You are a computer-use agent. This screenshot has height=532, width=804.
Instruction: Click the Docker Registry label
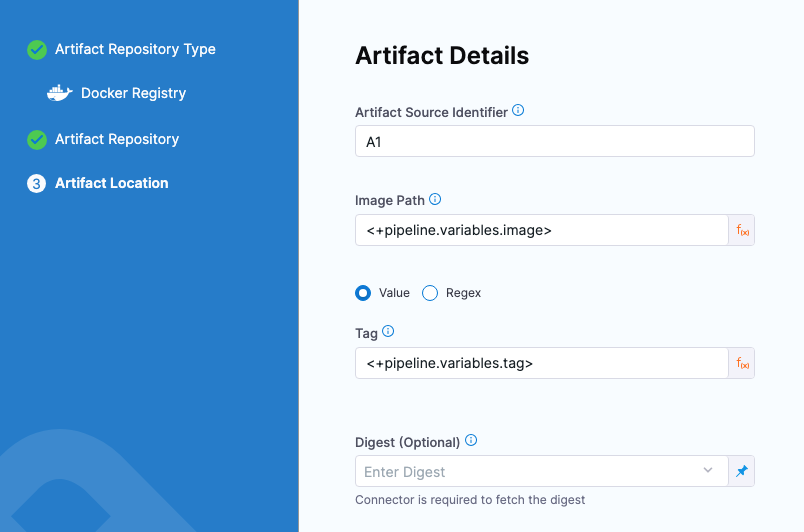coord(133,93)
